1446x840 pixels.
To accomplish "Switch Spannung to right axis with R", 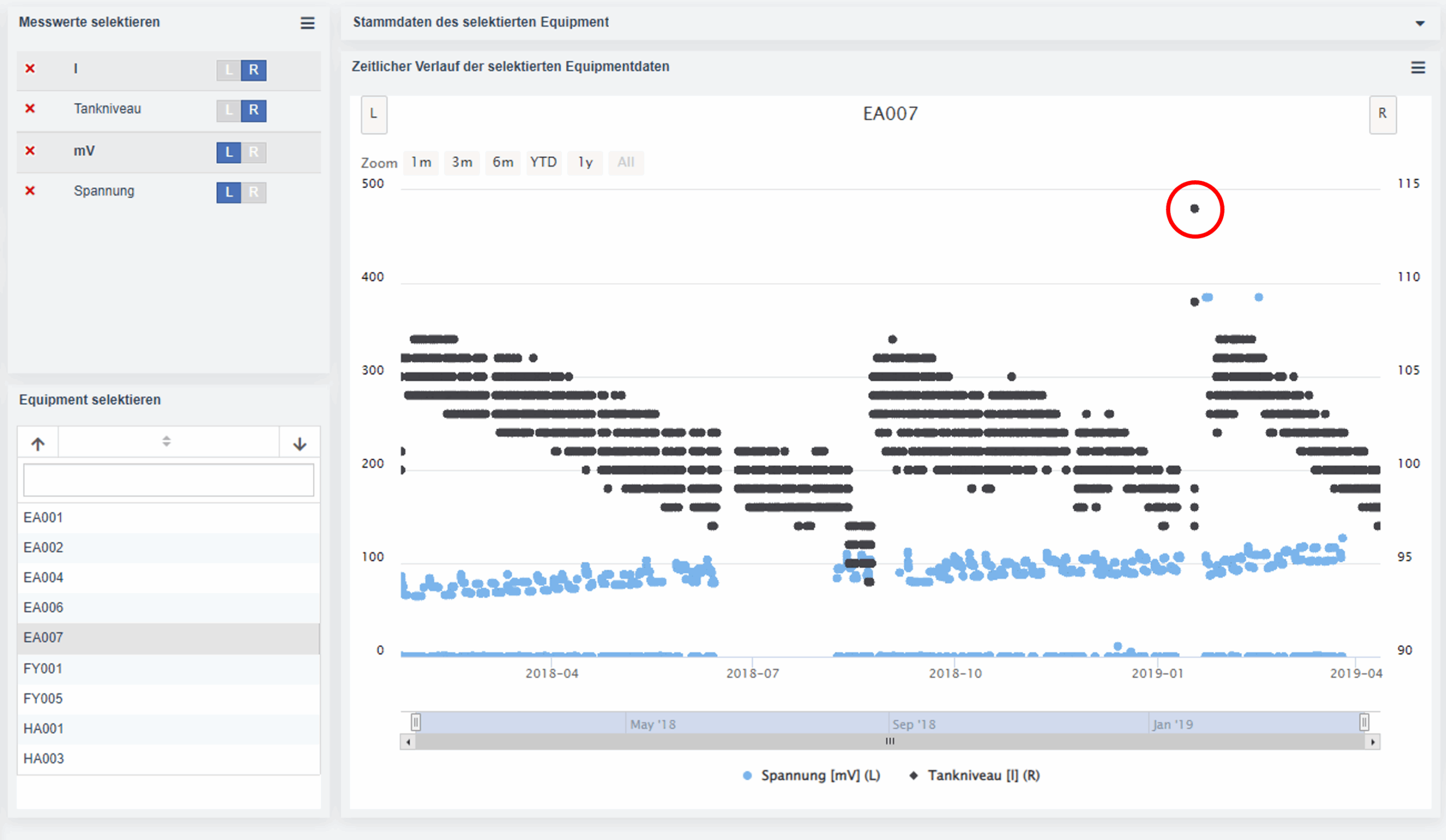I will (x=254, y=192).
